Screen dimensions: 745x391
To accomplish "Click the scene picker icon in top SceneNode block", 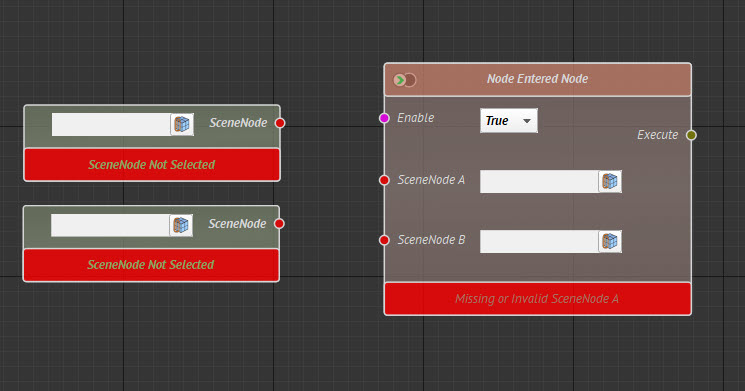I will [182, 124].
